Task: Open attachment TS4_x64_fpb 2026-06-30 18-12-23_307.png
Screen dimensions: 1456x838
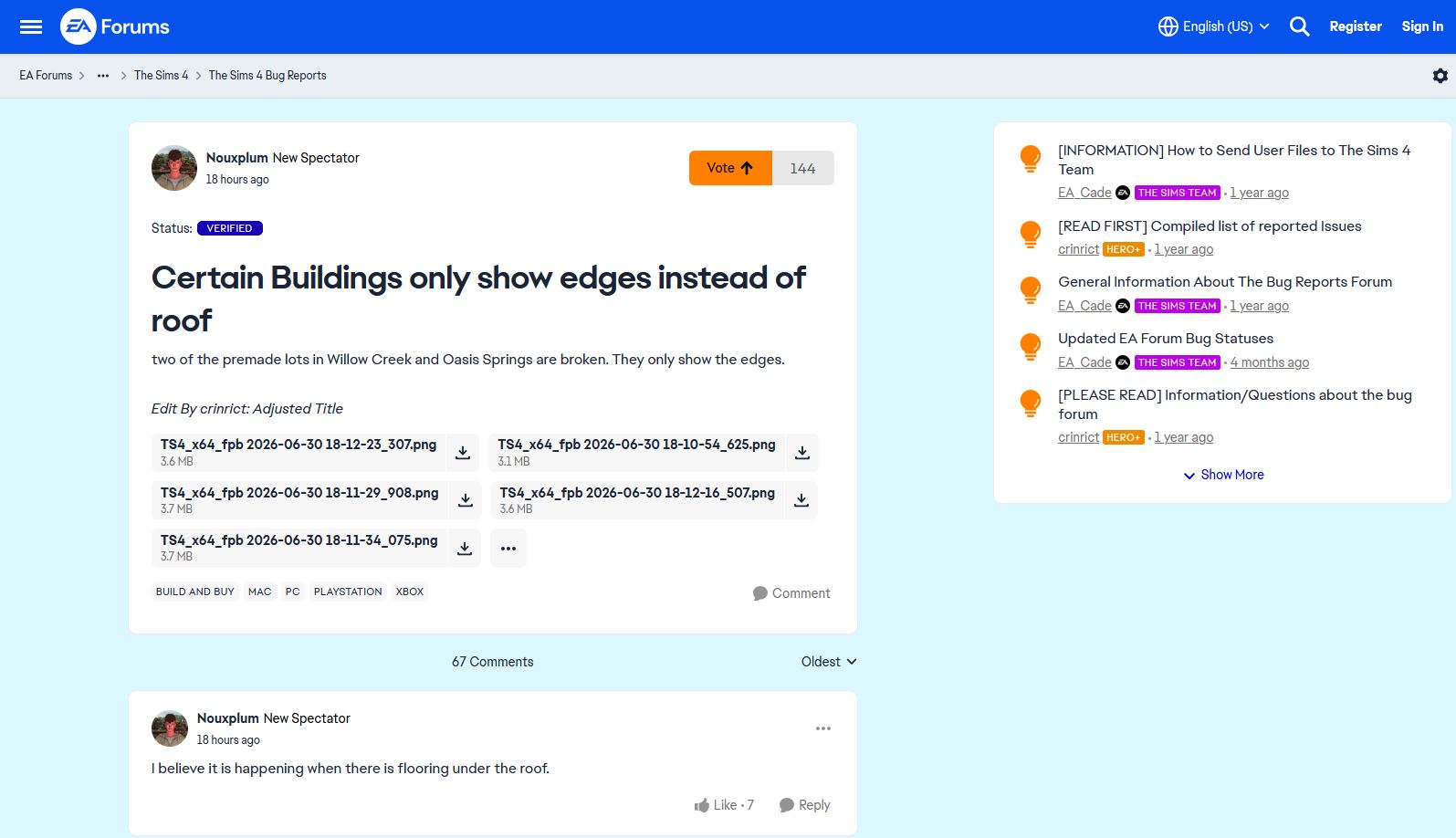Action: click(x=299, y=453)
